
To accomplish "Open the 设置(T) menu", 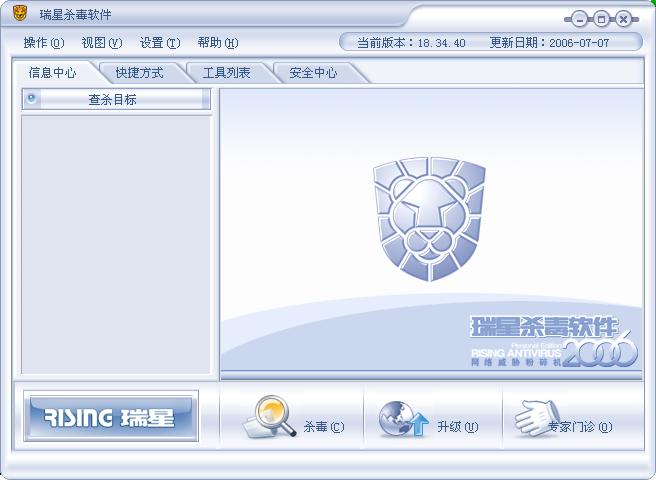I will click(160, 43).
